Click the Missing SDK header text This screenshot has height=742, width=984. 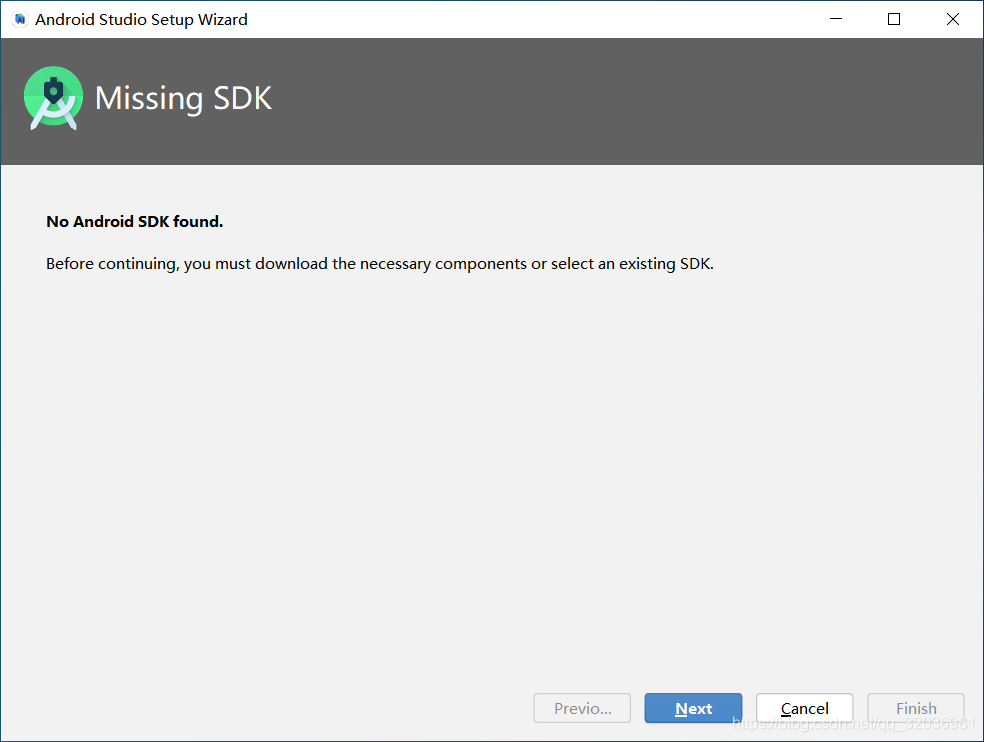(183, 98)
